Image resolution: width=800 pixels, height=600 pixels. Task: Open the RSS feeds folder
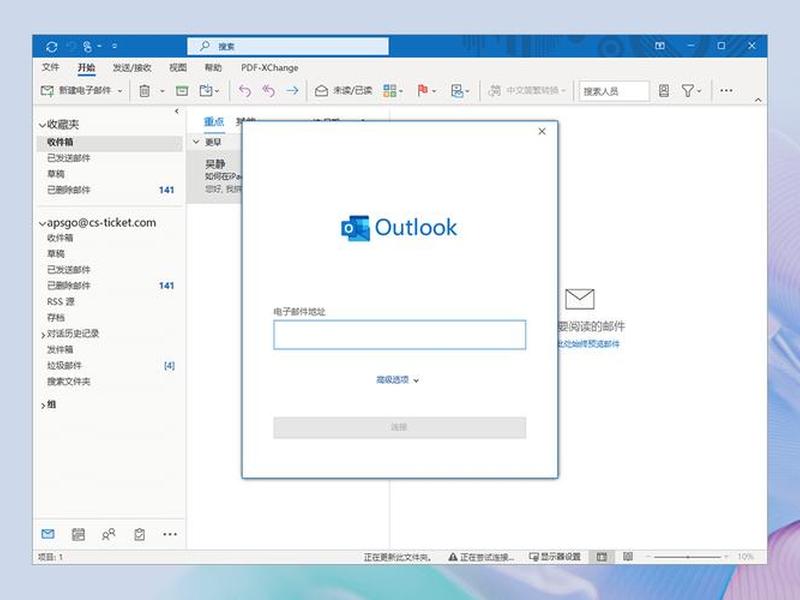pyautogui.click(x=110, y=302)
